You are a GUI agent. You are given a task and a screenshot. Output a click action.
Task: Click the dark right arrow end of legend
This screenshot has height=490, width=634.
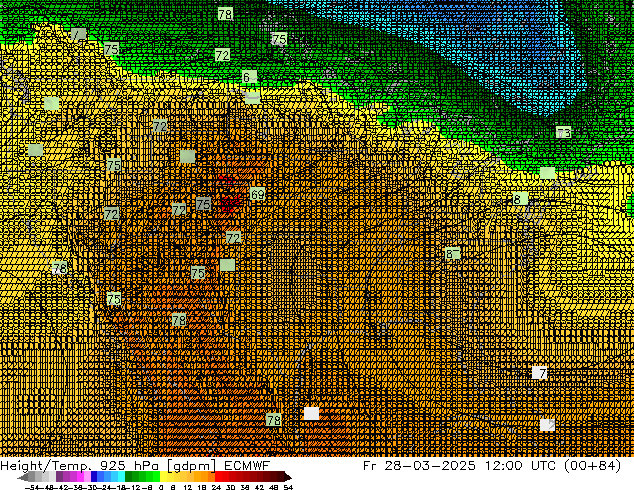pos(288,477)
